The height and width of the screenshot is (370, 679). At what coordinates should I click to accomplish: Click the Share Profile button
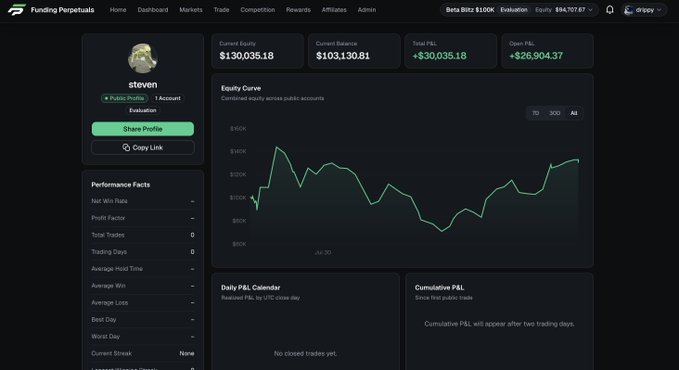tap(143, 129)
